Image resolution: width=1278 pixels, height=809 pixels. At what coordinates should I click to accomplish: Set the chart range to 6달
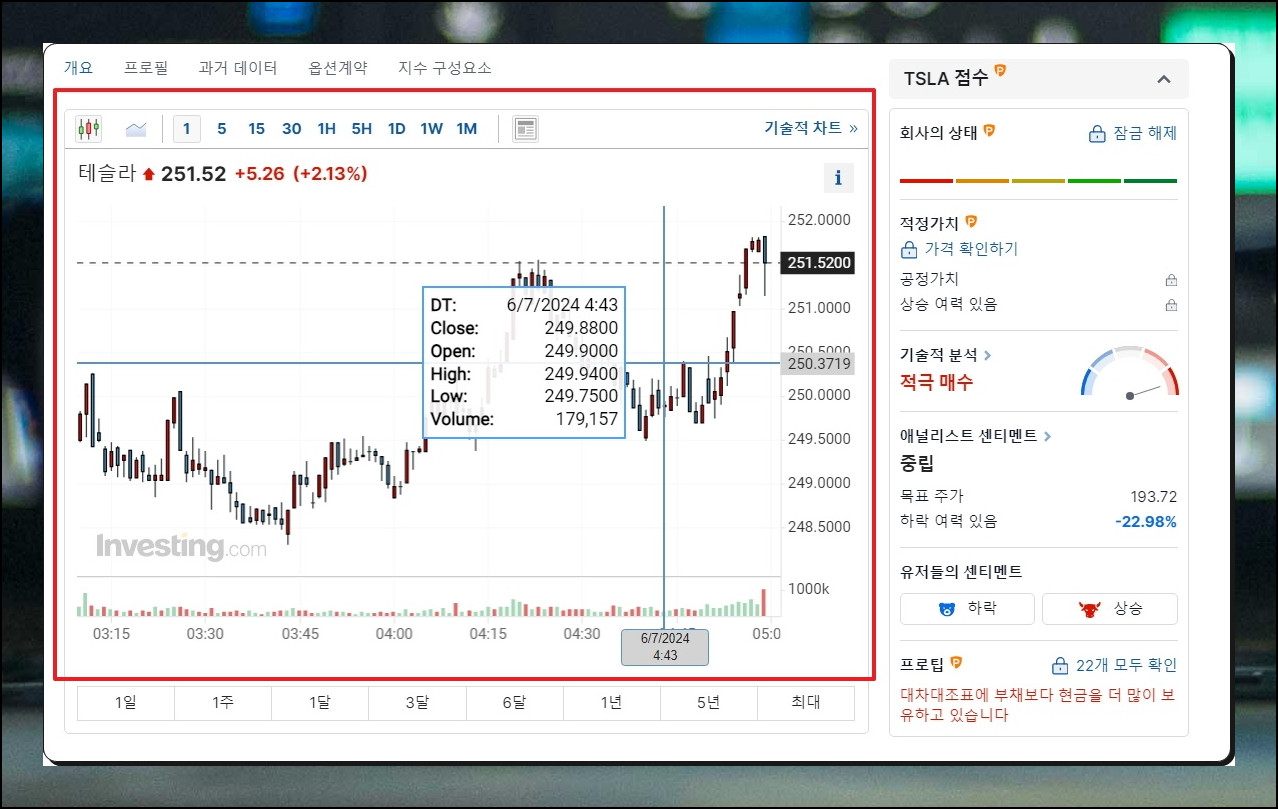514,703
